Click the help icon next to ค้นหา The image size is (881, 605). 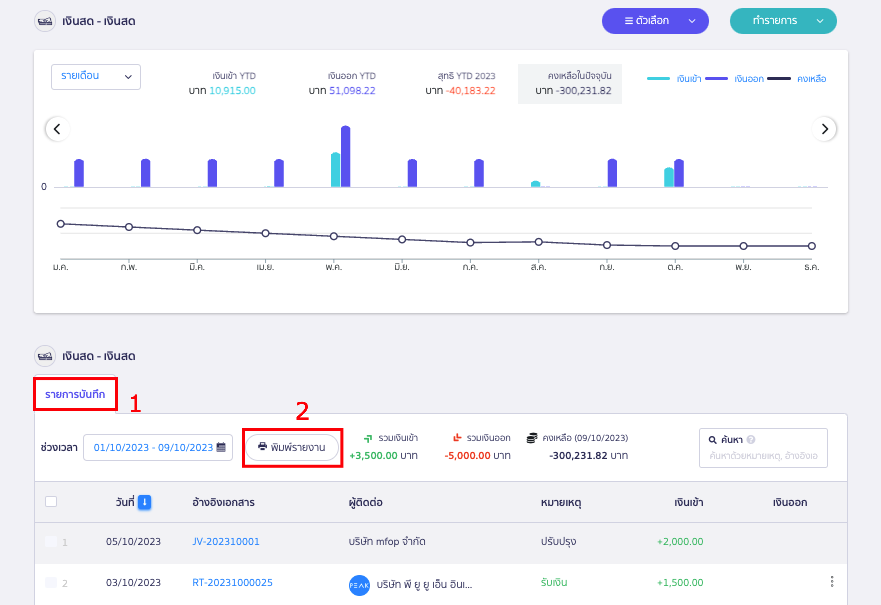click(x=751, y=440)
